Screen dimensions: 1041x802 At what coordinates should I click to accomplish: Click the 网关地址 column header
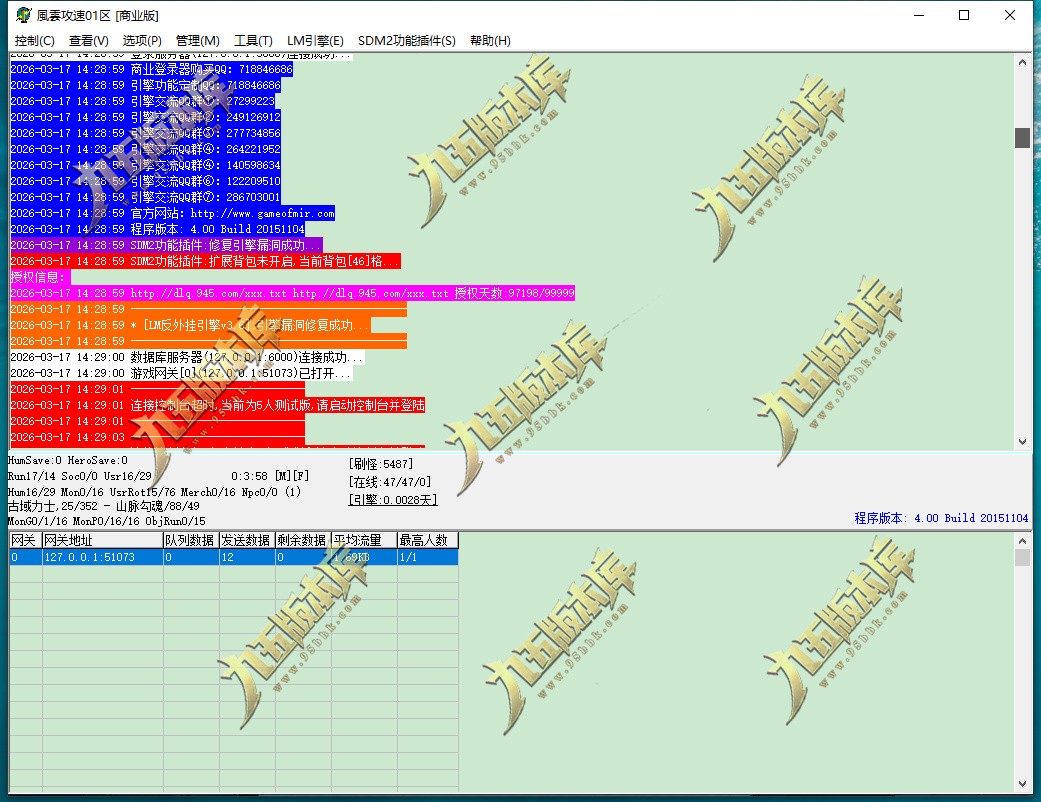click(102, 540)
